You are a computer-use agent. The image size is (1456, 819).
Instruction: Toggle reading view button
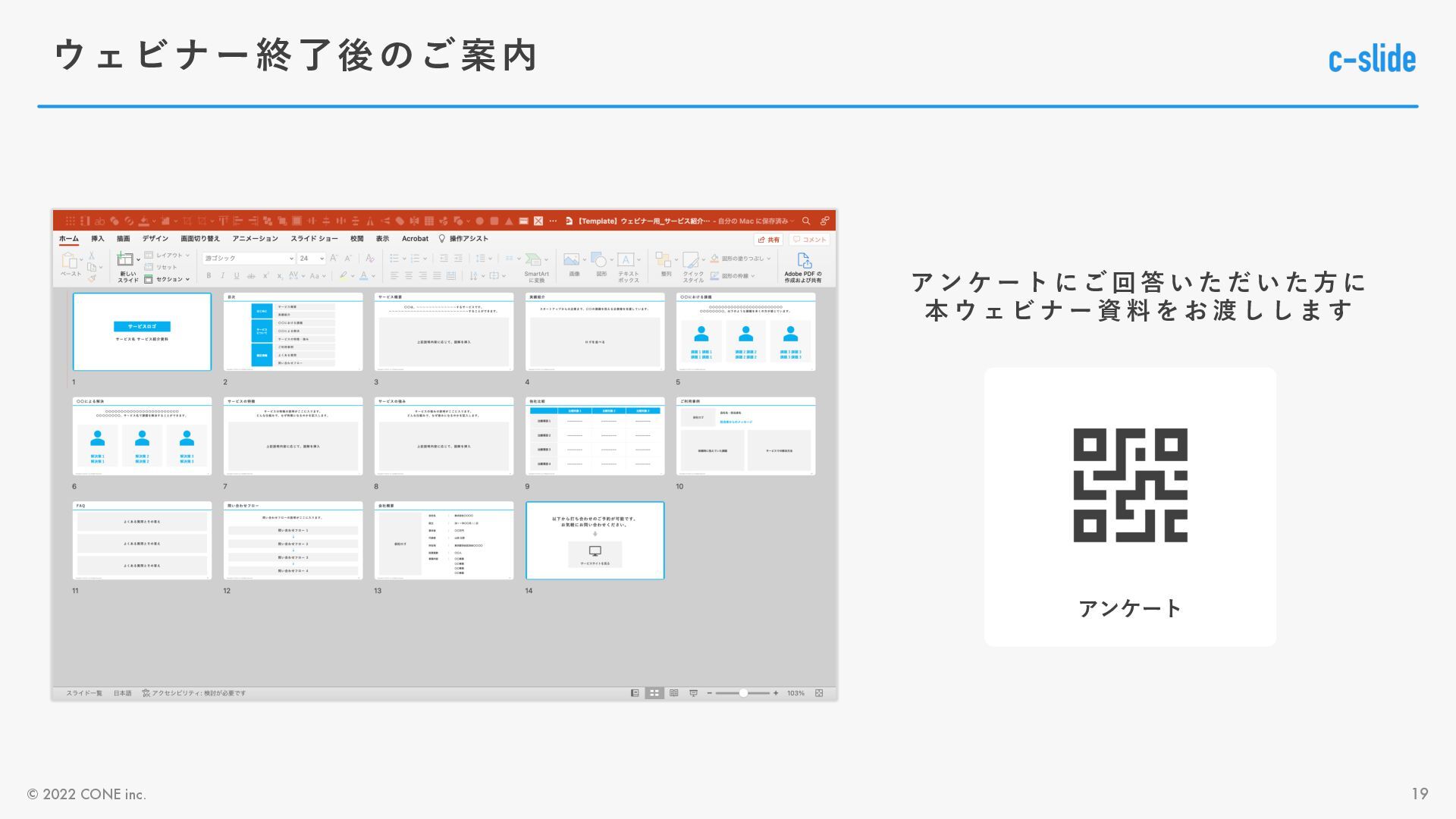[x=674, y=693]
